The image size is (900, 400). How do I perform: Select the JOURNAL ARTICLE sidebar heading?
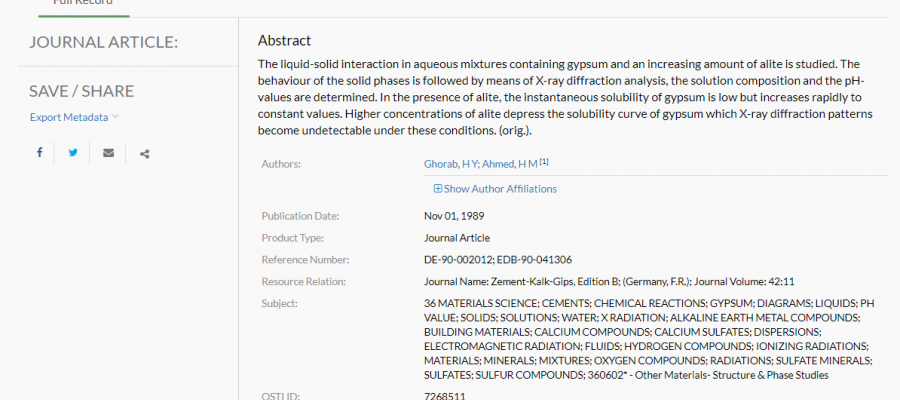(104, 42)
